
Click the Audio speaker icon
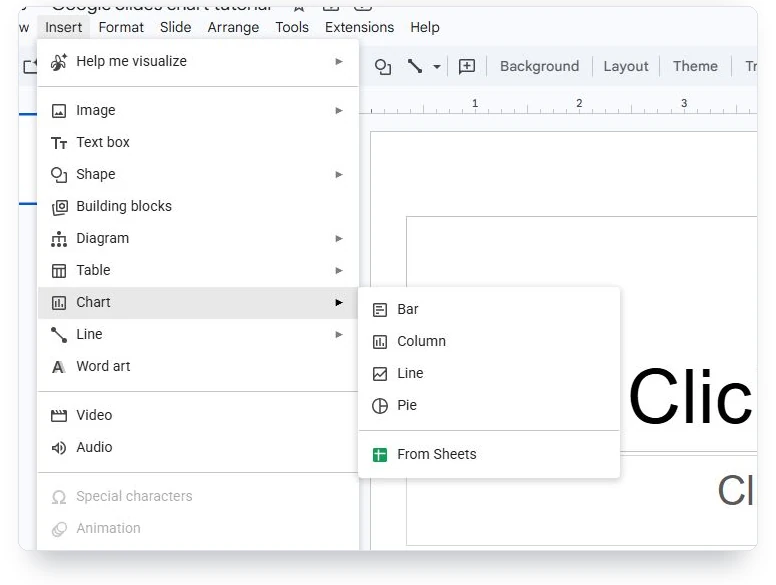point(59,448)
